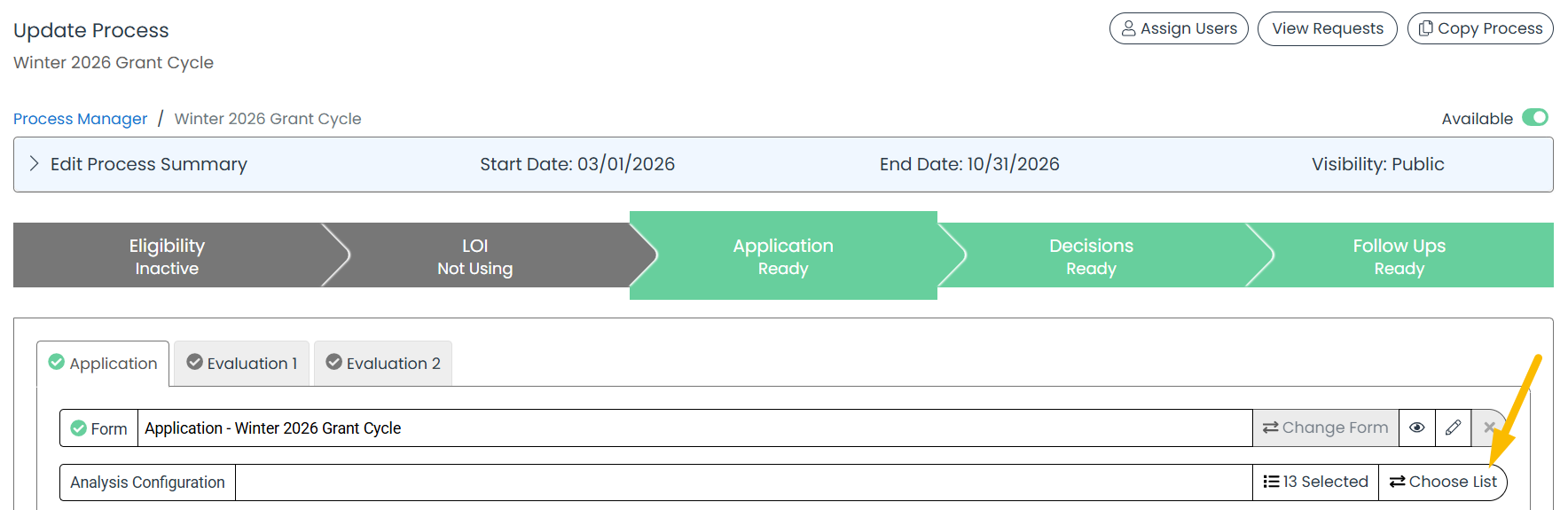Click the checkmark icon on Evaluation 2
This screenshot has width=1568, height=510.
(334, 362)
